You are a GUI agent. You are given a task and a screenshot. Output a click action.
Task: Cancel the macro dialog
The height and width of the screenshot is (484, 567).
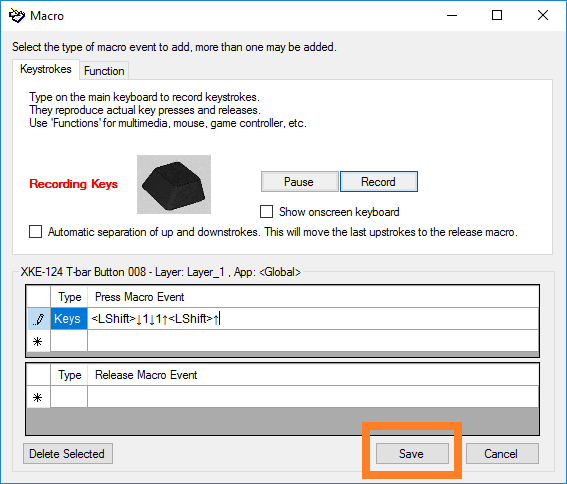click(x=502, y=454)
